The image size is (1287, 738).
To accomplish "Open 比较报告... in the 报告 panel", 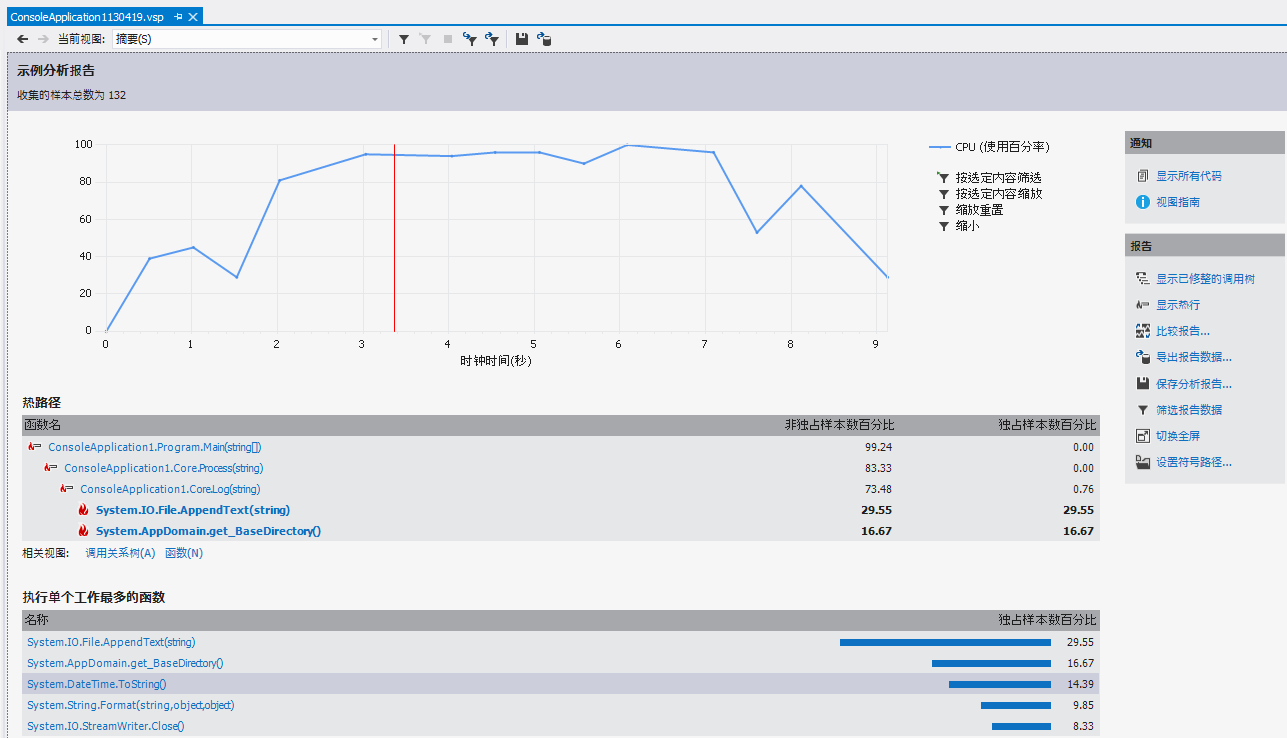I will (1182, 331).
